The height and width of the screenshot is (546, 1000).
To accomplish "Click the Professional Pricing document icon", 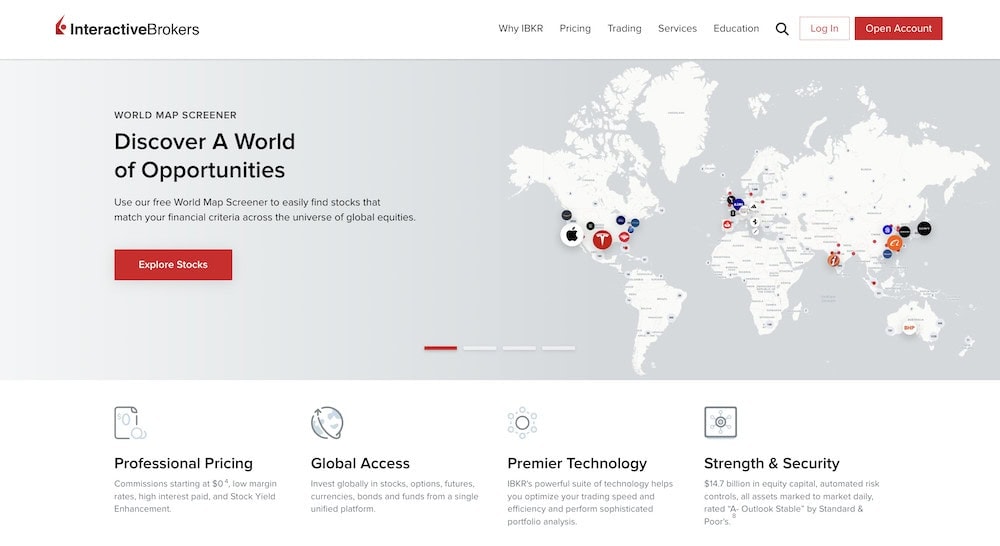I will (x=130, y=423).
